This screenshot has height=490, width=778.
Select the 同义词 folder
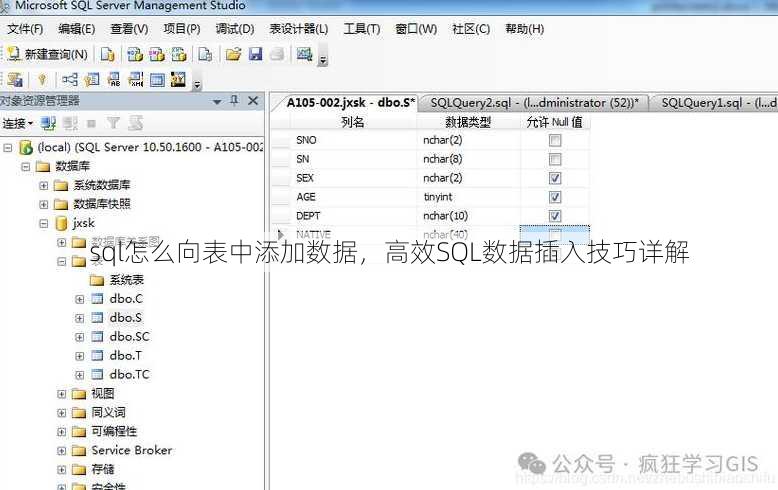pos(108,413)
